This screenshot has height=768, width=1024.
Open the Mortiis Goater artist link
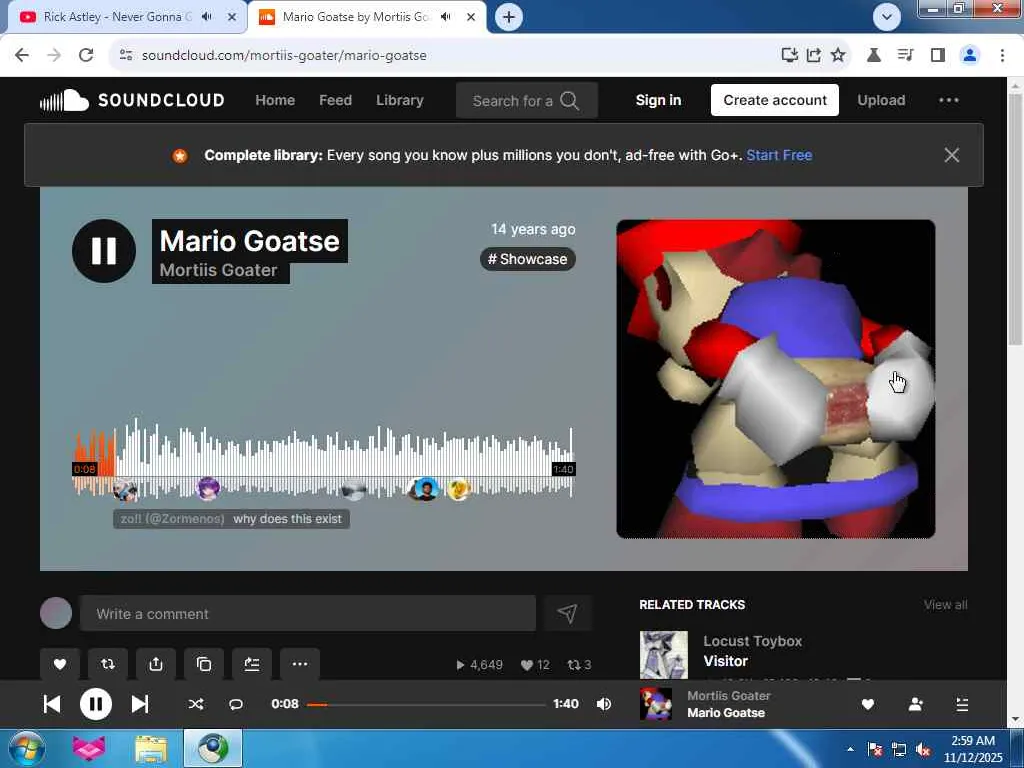[x=218, y=270]
